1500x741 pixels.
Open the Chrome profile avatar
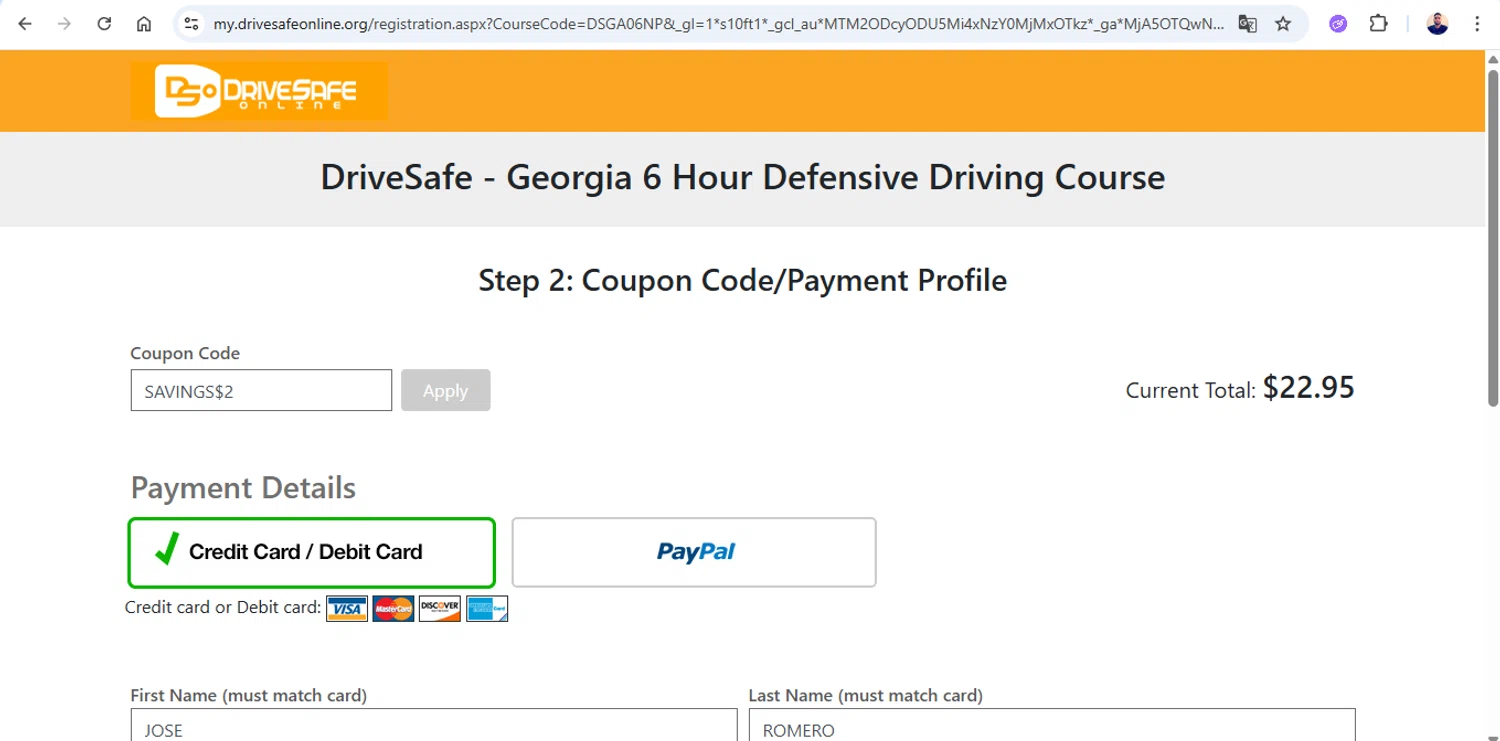click(x=1437, y=24)
